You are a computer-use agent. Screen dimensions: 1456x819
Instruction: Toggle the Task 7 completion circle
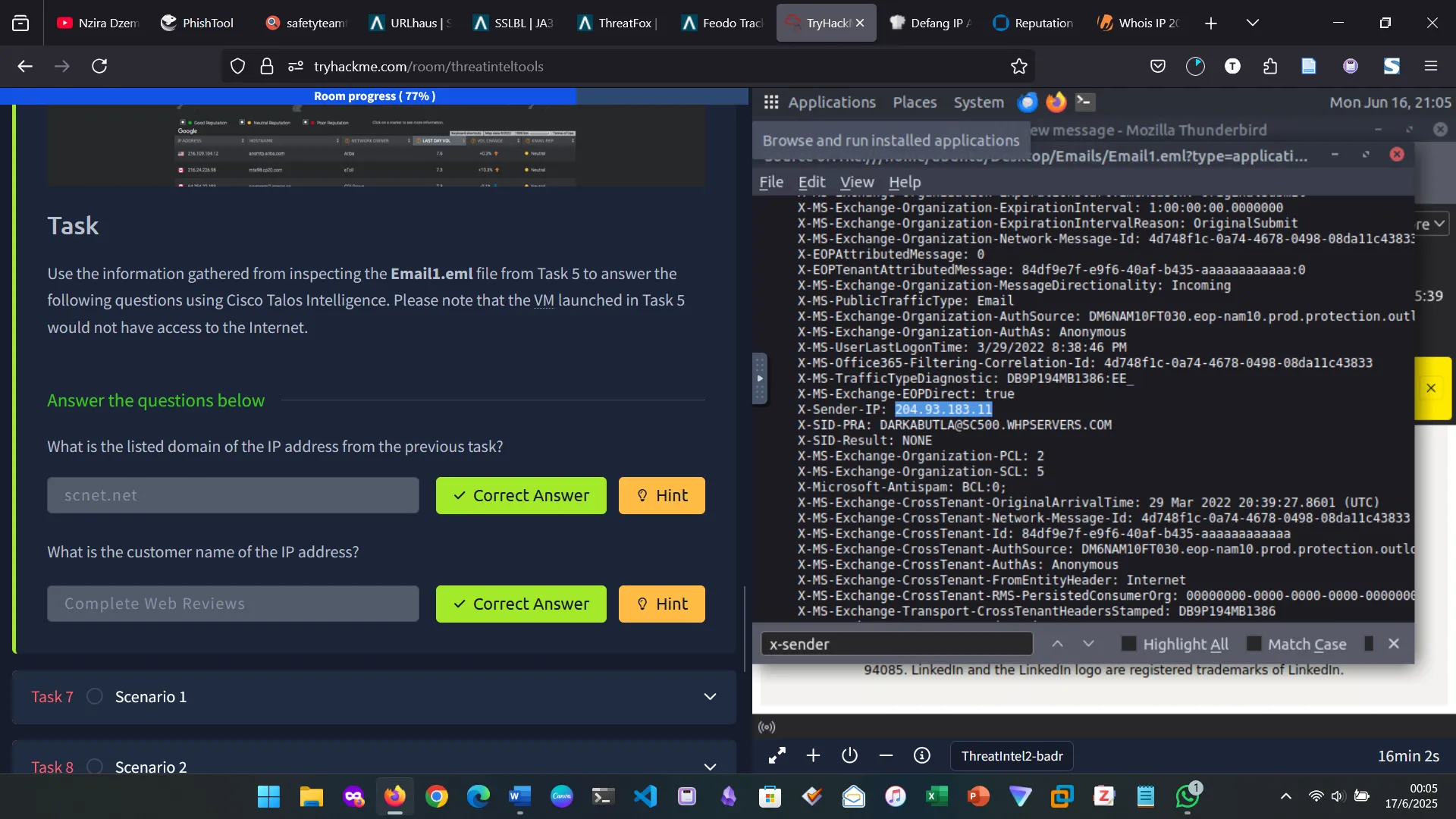coord(95,696)
